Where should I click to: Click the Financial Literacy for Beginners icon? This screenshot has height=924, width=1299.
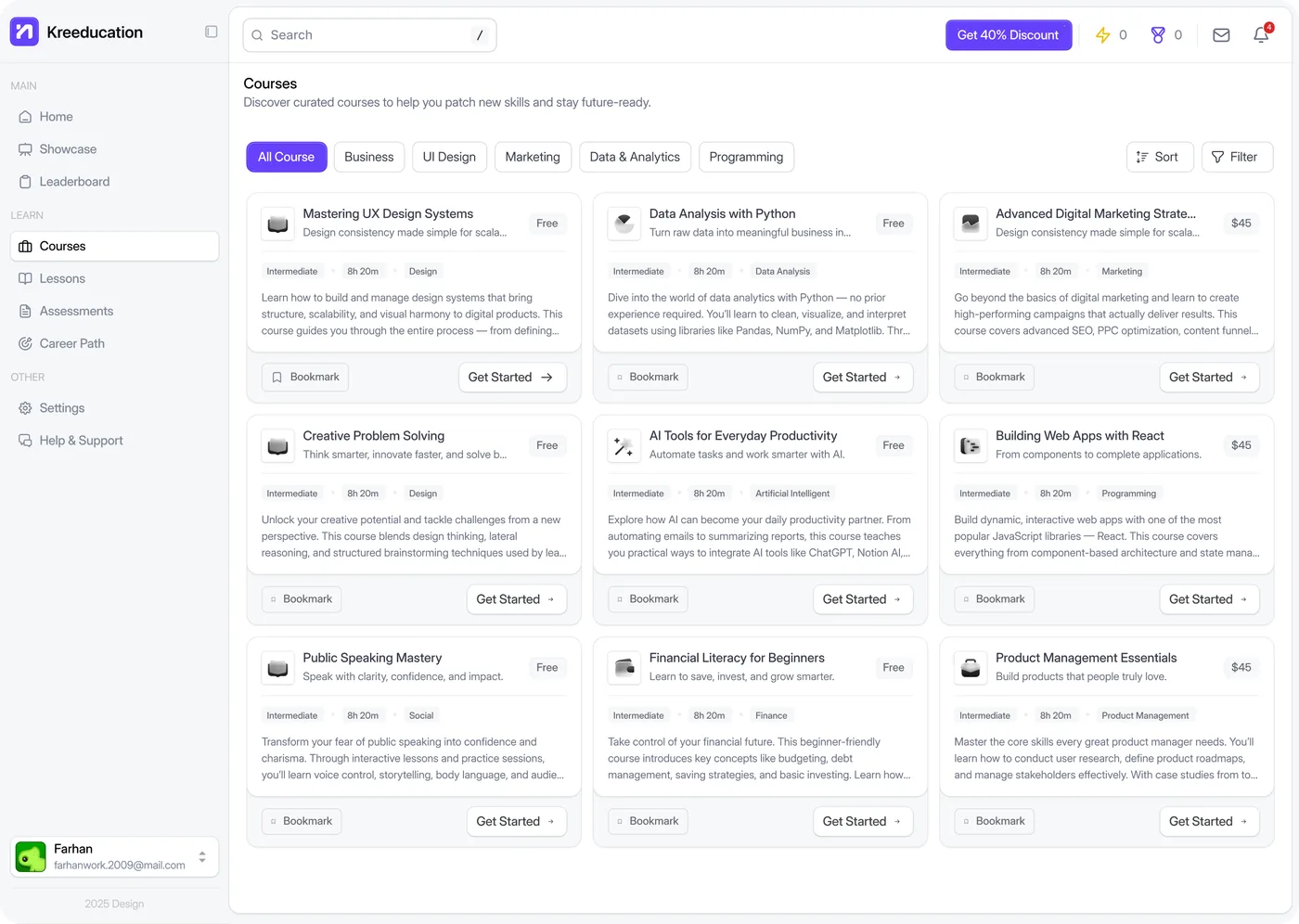pos(624,667)
